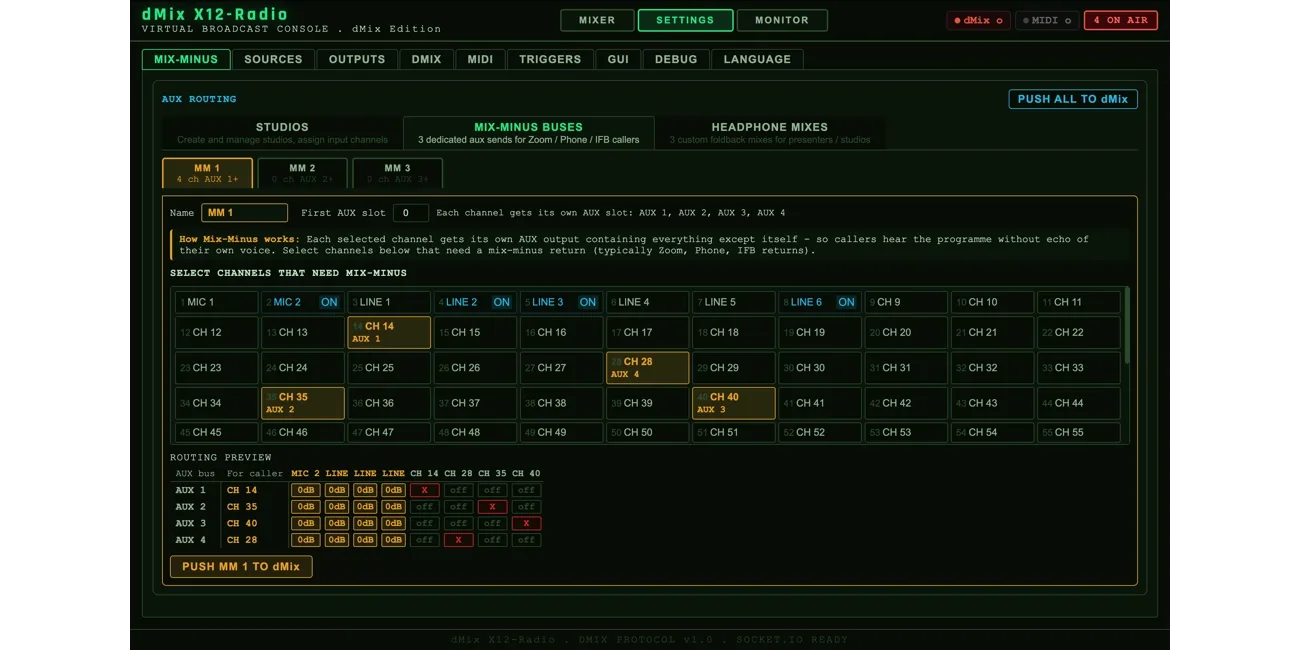The image size is (1300, 650).
Task: Deselect CH 14 from mix-minus
Action: (x=389, y=333)
